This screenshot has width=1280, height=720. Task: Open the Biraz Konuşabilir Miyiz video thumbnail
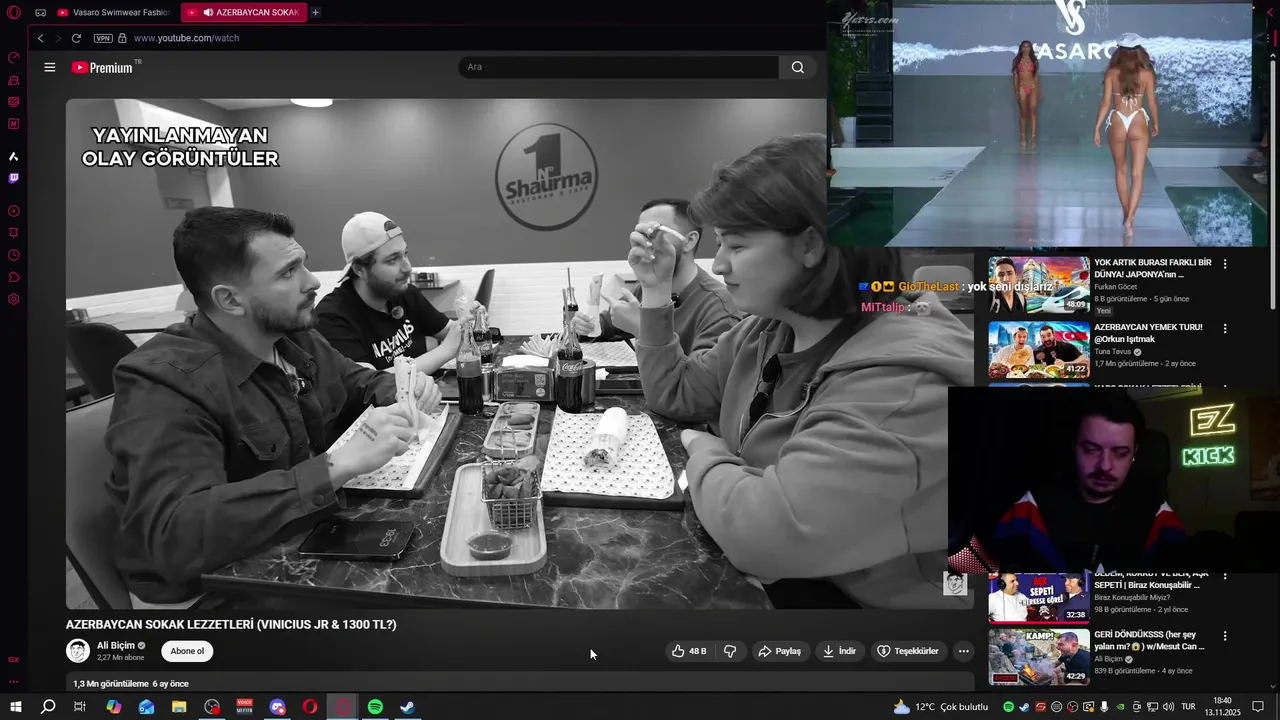[x=1039, y=597]
